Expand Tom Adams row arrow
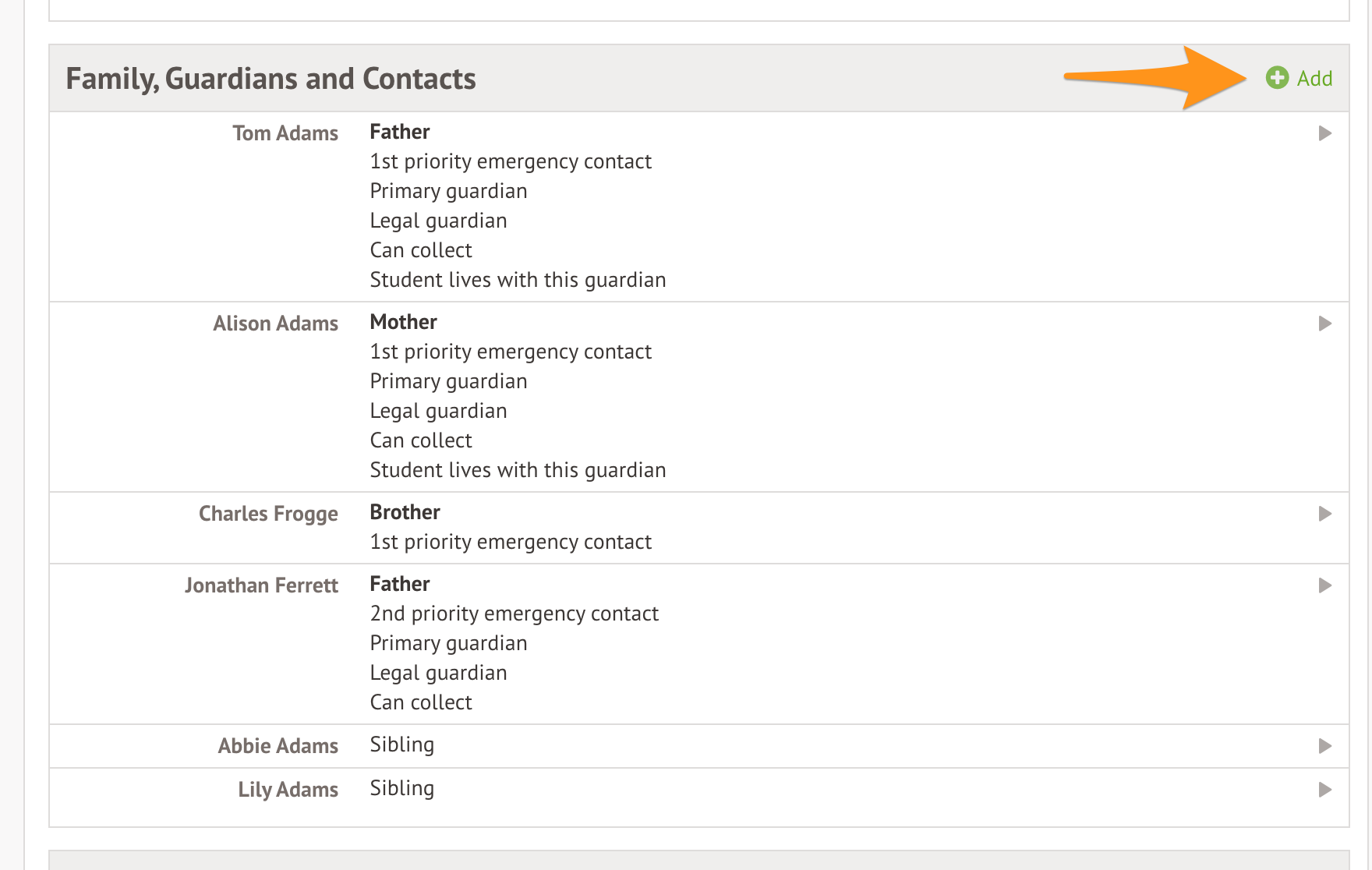1372x870 pixels. [x=1324, y=133]
